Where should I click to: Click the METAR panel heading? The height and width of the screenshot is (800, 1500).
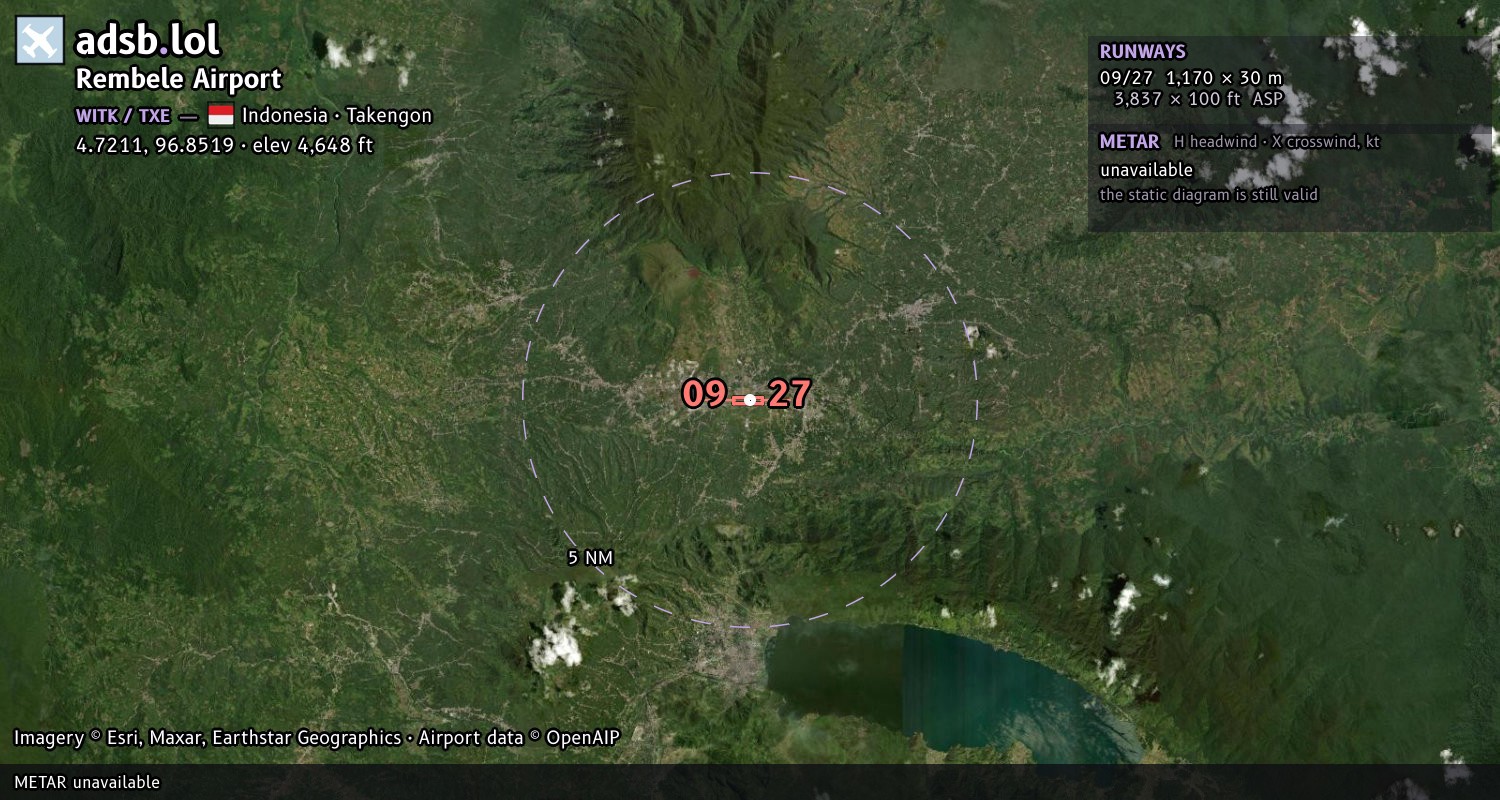click(x=1129, y=142)
